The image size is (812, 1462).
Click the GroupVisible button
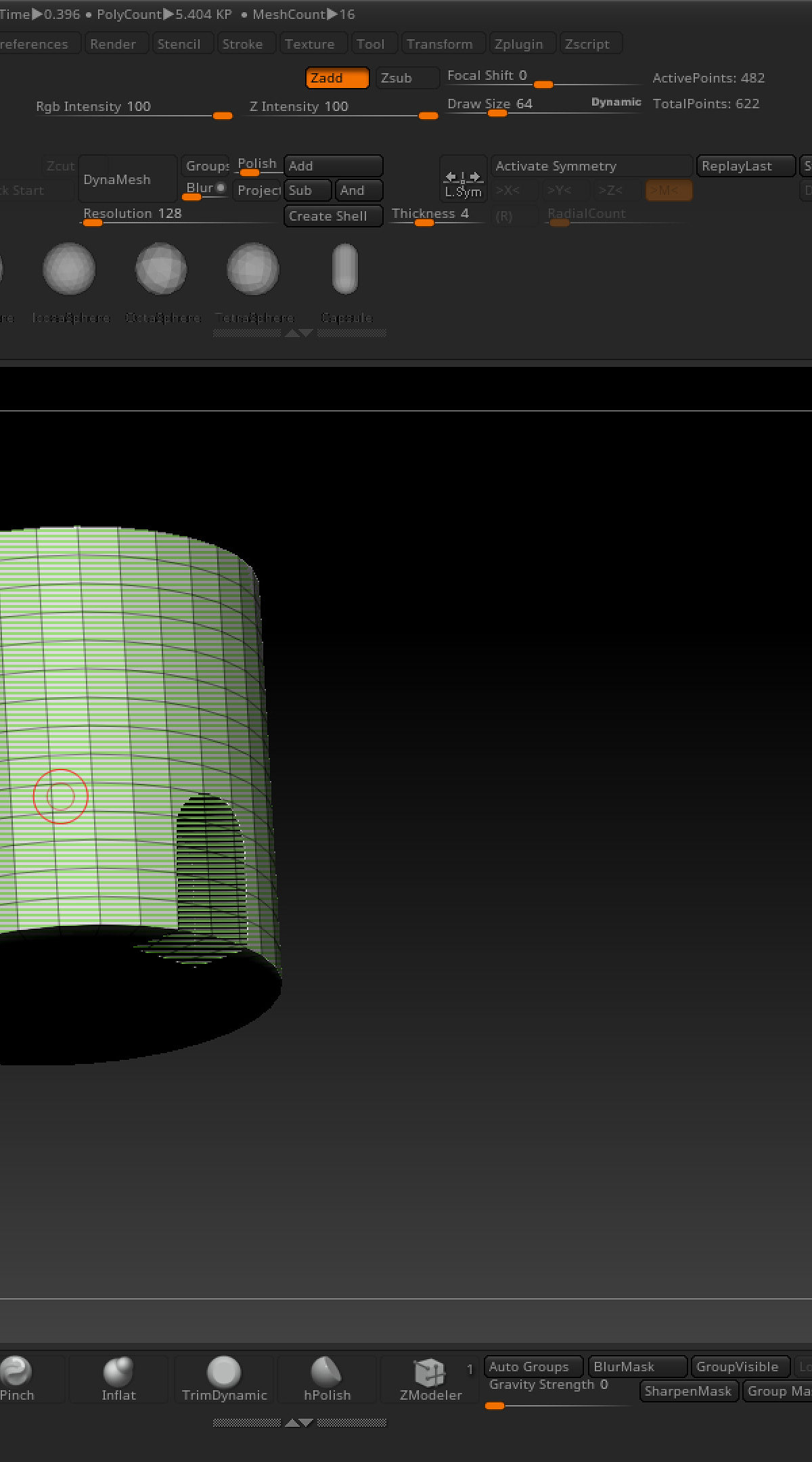click(740, 1367)
